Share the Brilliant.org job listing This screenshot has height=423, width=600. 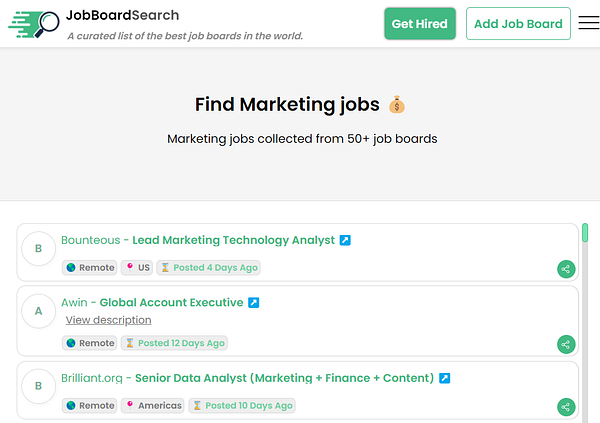click(566, 406)
